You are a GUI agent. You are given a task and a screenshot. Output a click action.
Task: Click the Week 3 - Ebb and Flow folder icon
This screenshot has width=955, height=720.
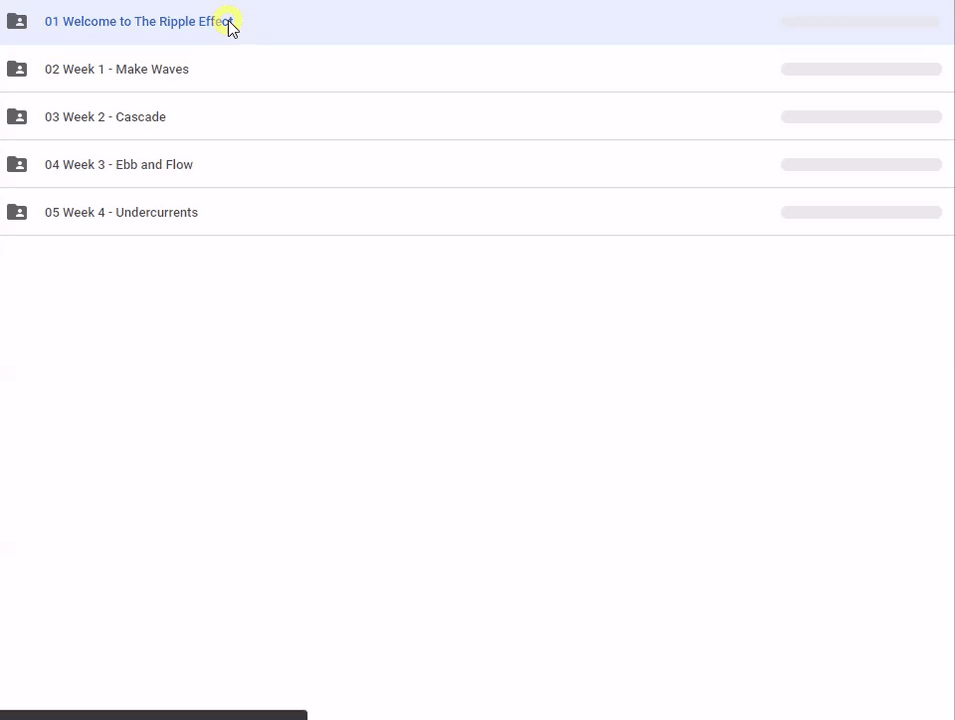pos(17,164)
